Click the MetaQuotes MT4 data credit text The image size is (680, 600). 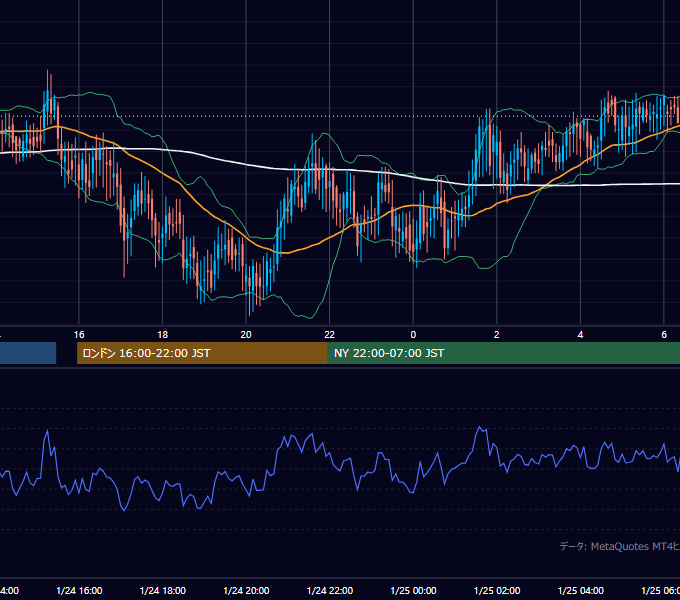pyautogui.click(x=620, y=546)
